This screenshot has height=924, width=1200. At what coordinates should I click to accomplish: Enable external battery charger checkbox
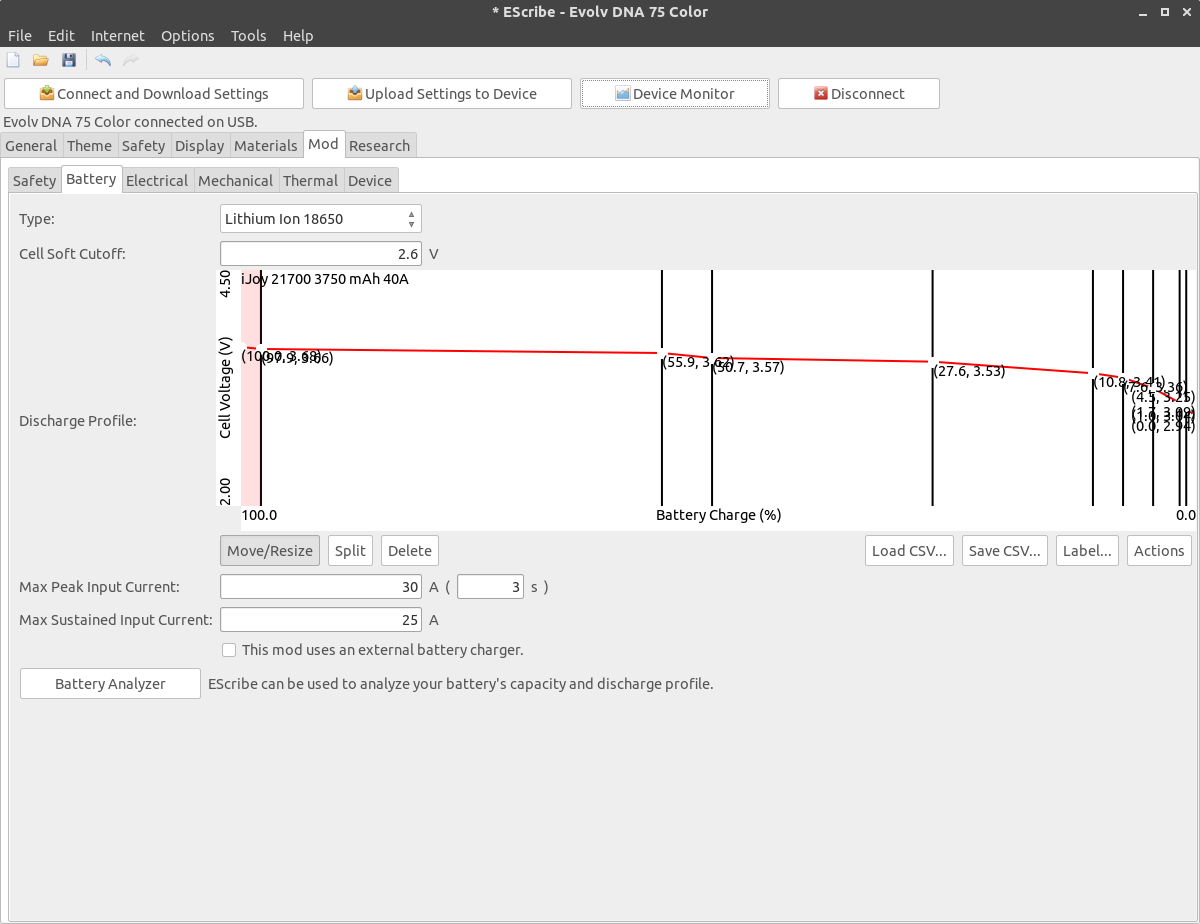coord(229,650)
